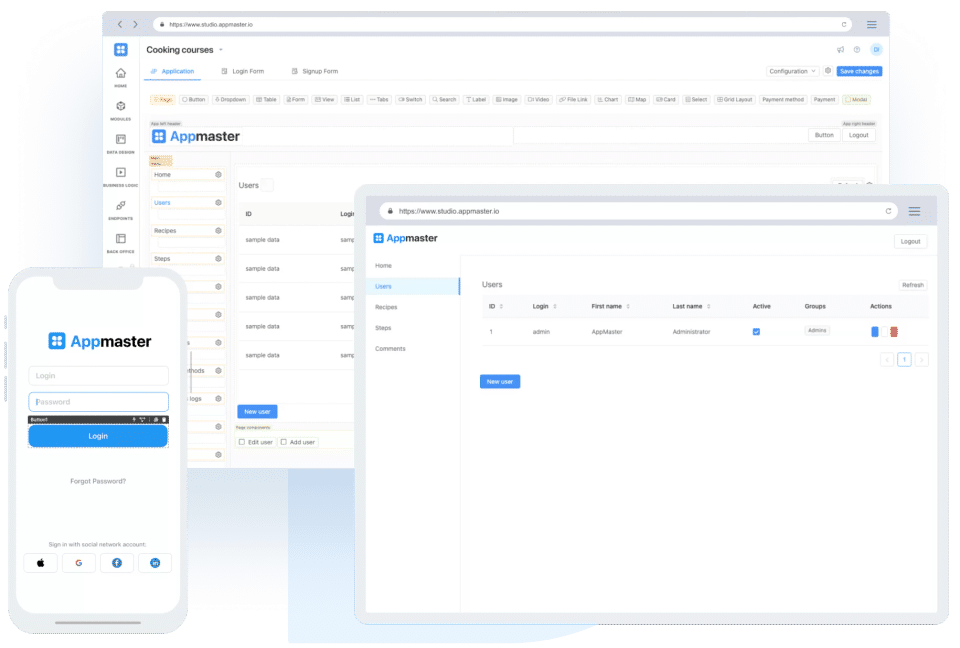Open gear settings for Recipes menu item
The width and height of the screenshot is (960, 648).
218,231
